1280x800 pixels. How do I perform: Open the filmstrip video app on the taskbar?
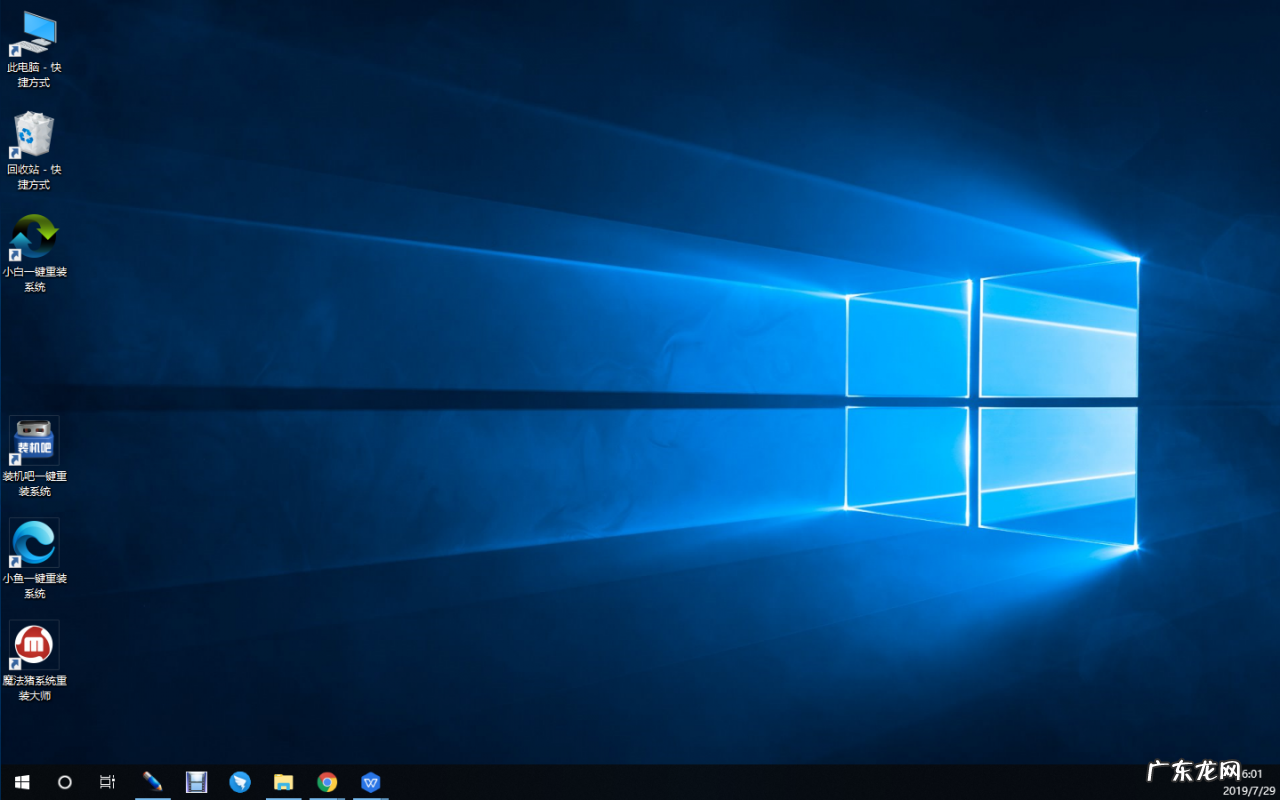click(x=196, y=782)
